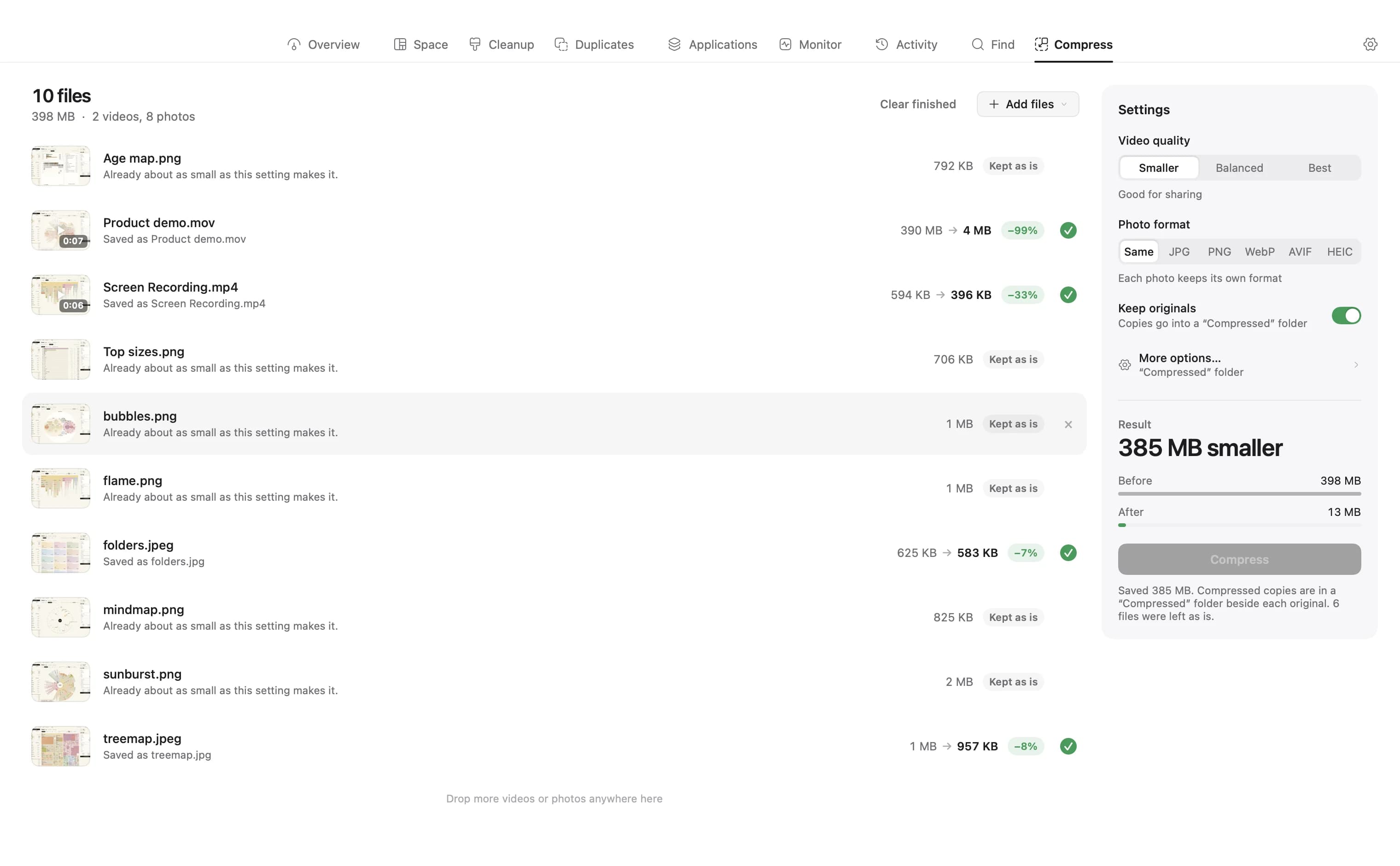Click the Cleanup brush icon
The height and width of the screenshot is (866, 1400).
click(475, 44)
